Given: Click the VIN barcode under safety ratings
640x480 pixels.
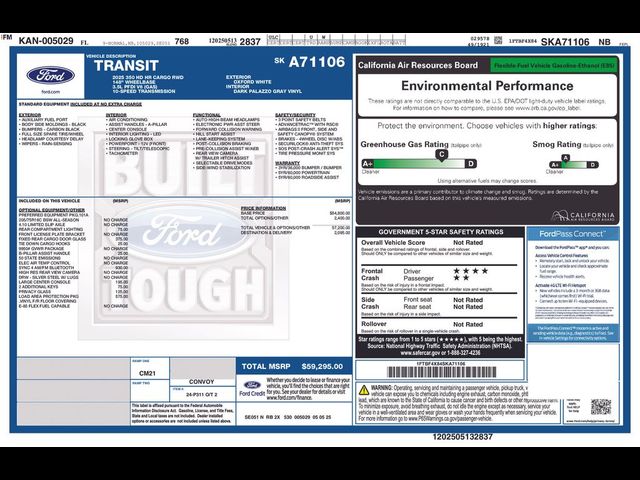Looking at the screenshot, I should [x=442, y=372].
